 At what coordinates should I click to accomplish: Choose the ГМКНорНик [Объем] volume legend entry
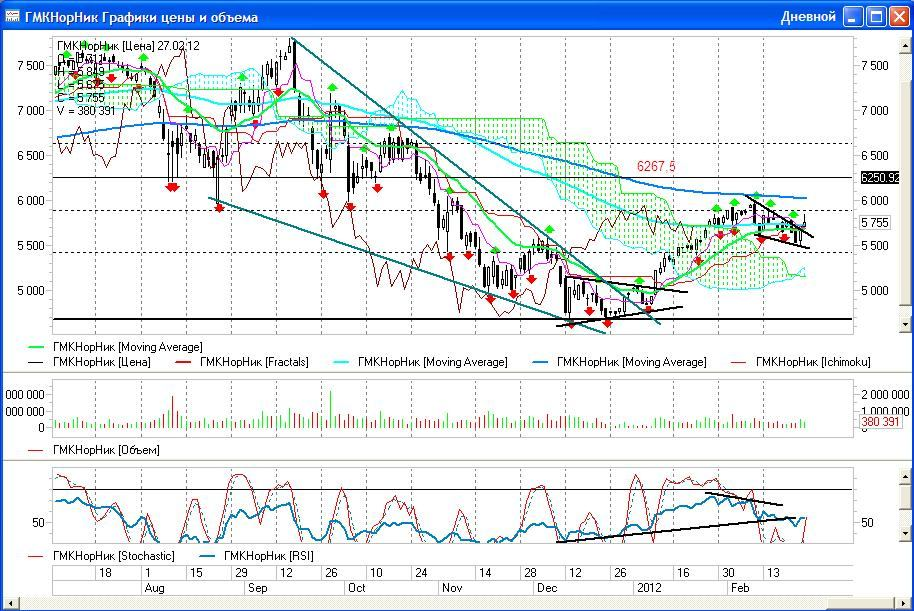(x=105, y=450)
